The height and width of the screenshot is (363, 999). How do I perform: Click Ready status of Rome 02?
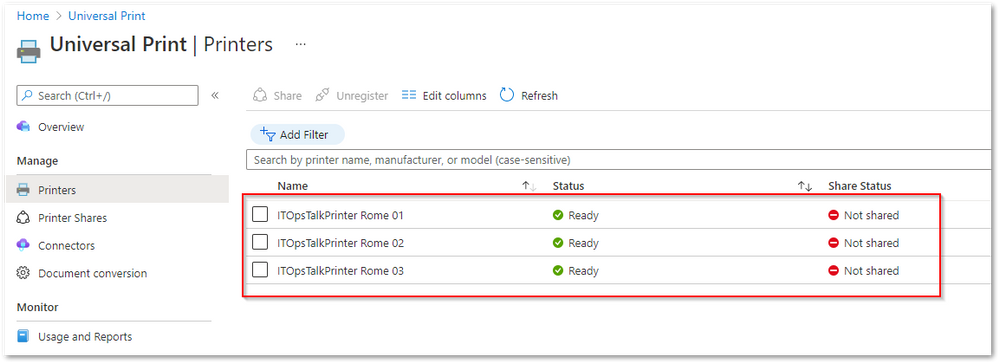point(576,243)
